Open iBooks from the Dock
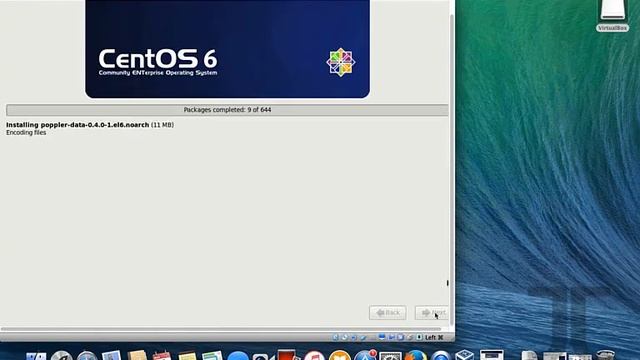 [340, 355]
